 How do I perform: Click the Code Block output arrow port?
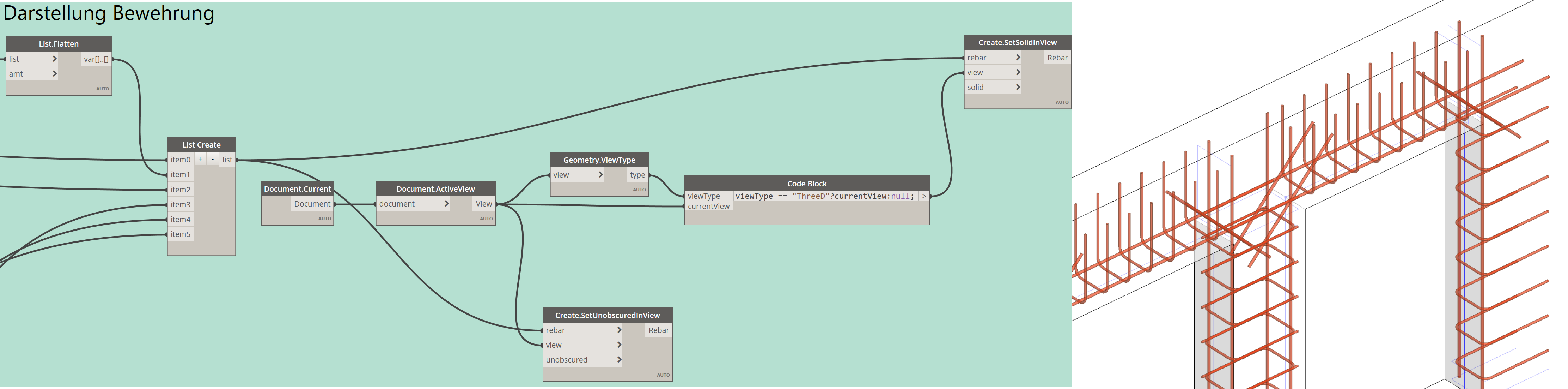pos(923,196)
